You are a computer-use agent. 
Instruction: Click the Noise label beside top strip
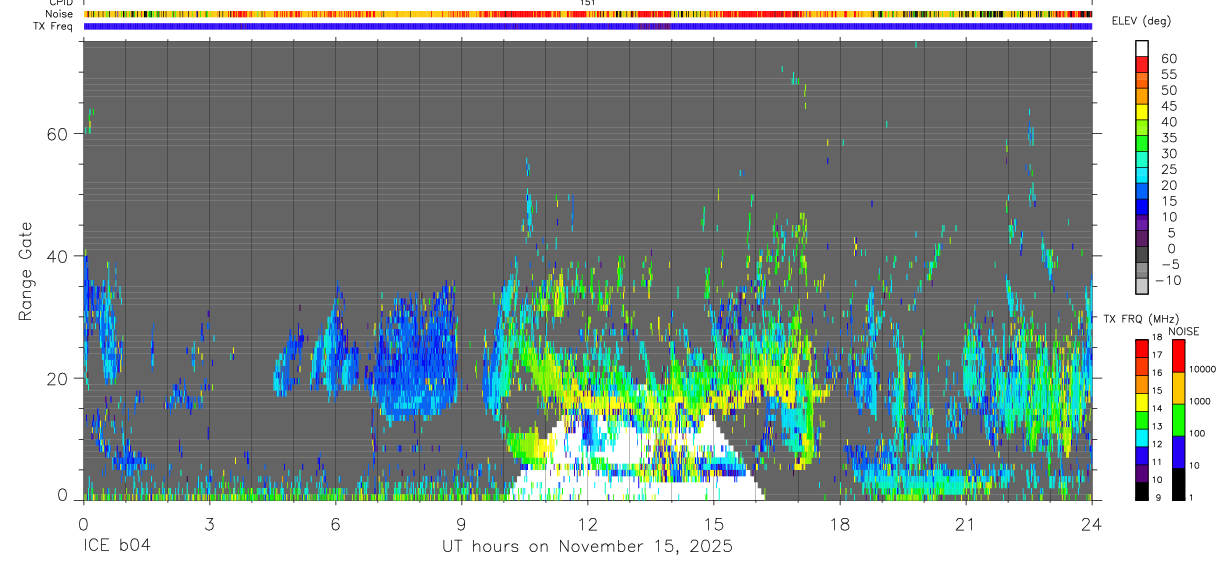[59, 15]
